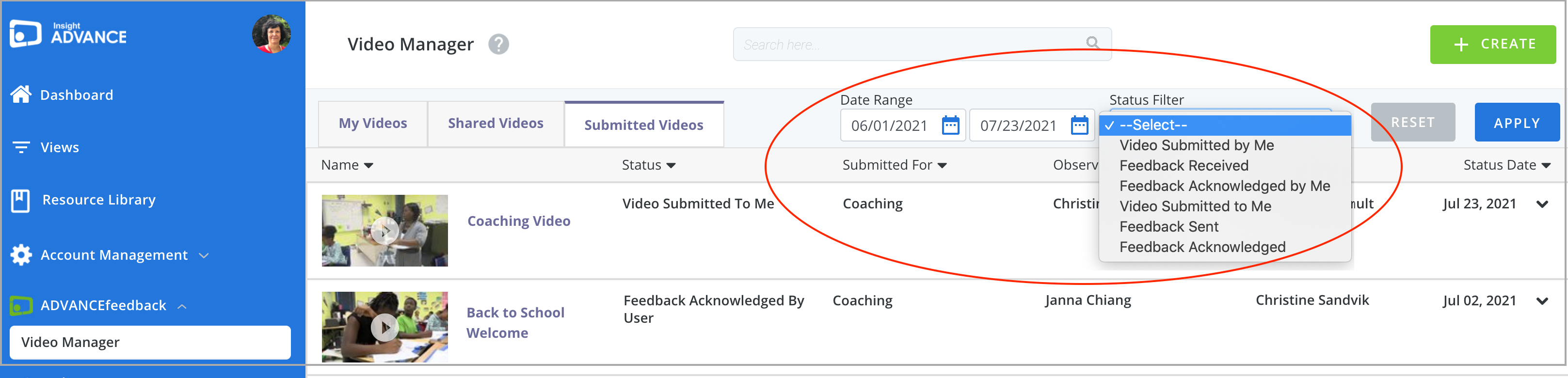Viewport: 1568px width, 378px height.
Task: Switch to the My Videos tab
Action: (x=372, y=124)
